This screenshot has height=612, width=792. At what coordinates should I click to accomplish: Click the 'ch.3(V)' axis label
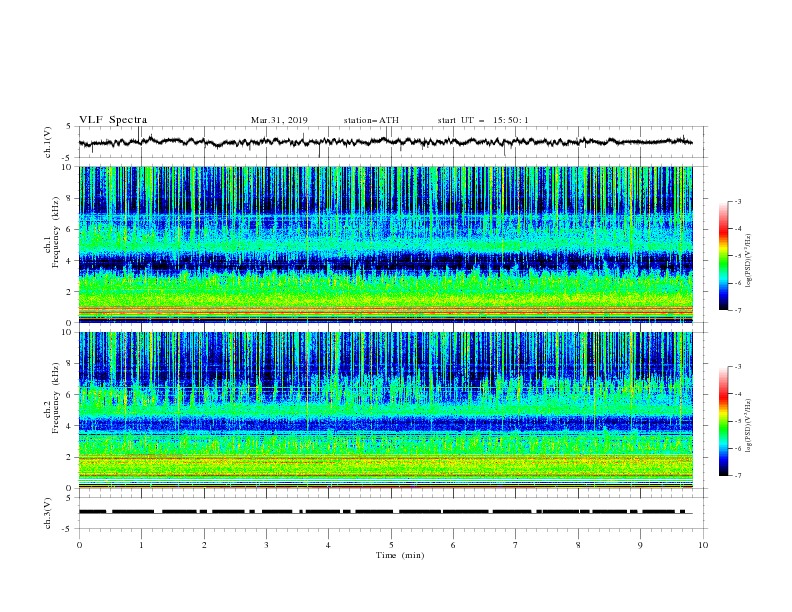click(x=48, y=513)
